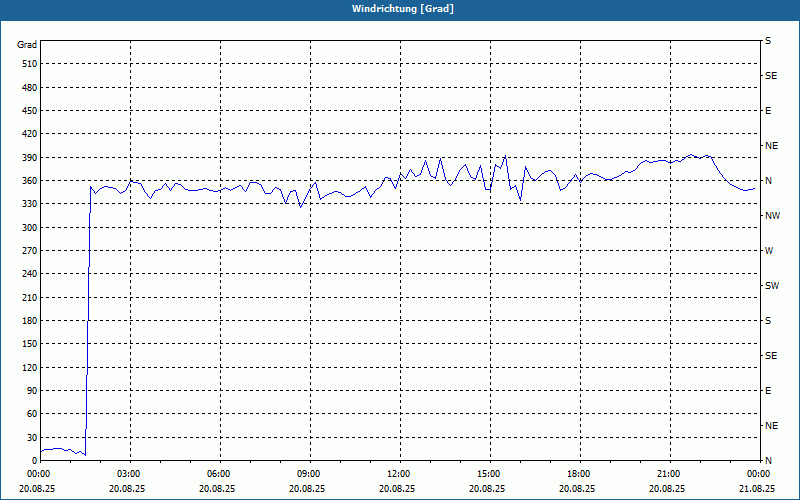Click the '480' y-axis value
800x500 pixels.
[30, 88]
